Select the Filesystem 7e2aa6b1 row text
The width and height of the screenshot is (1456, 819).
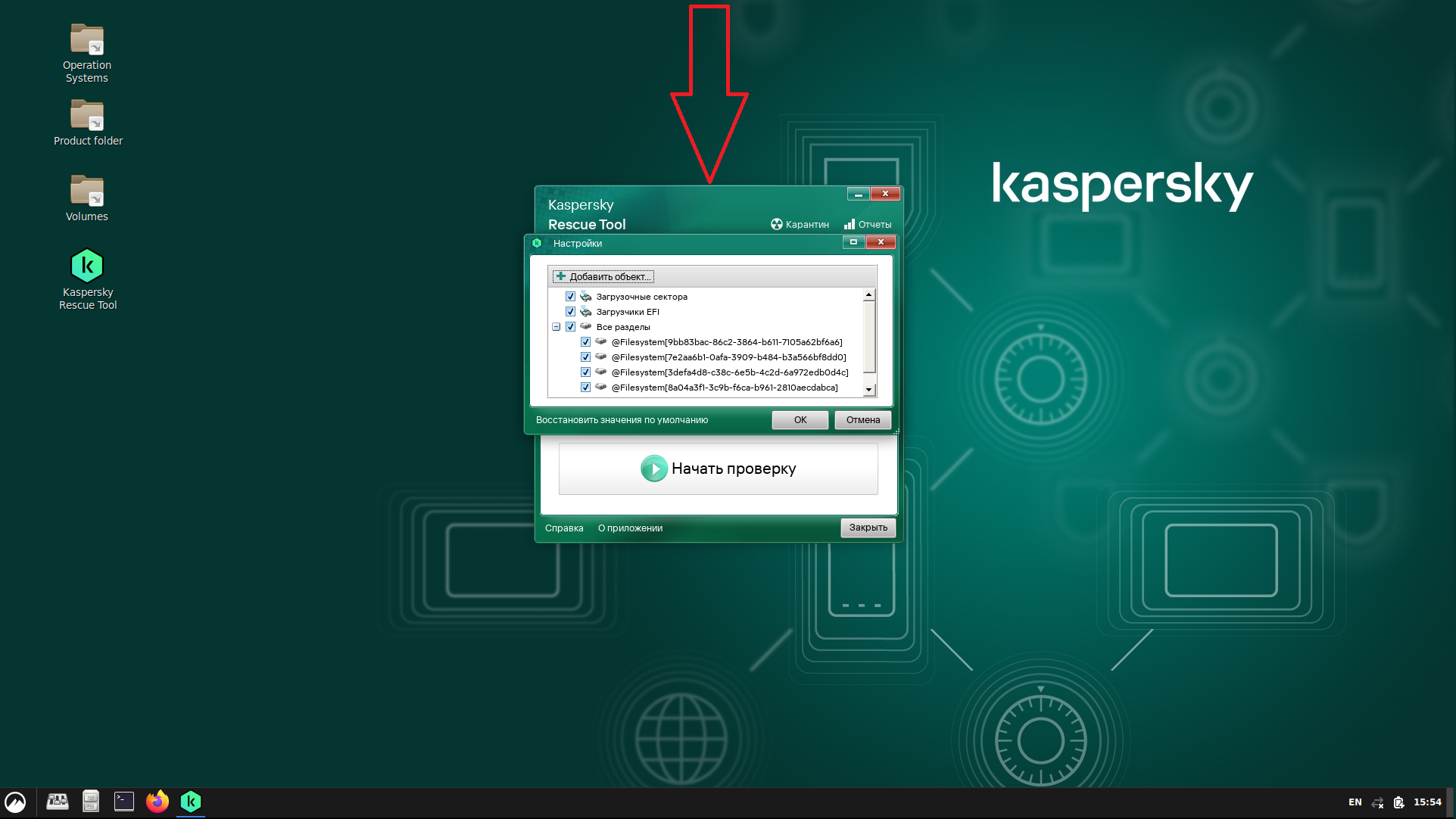point(729,357)
